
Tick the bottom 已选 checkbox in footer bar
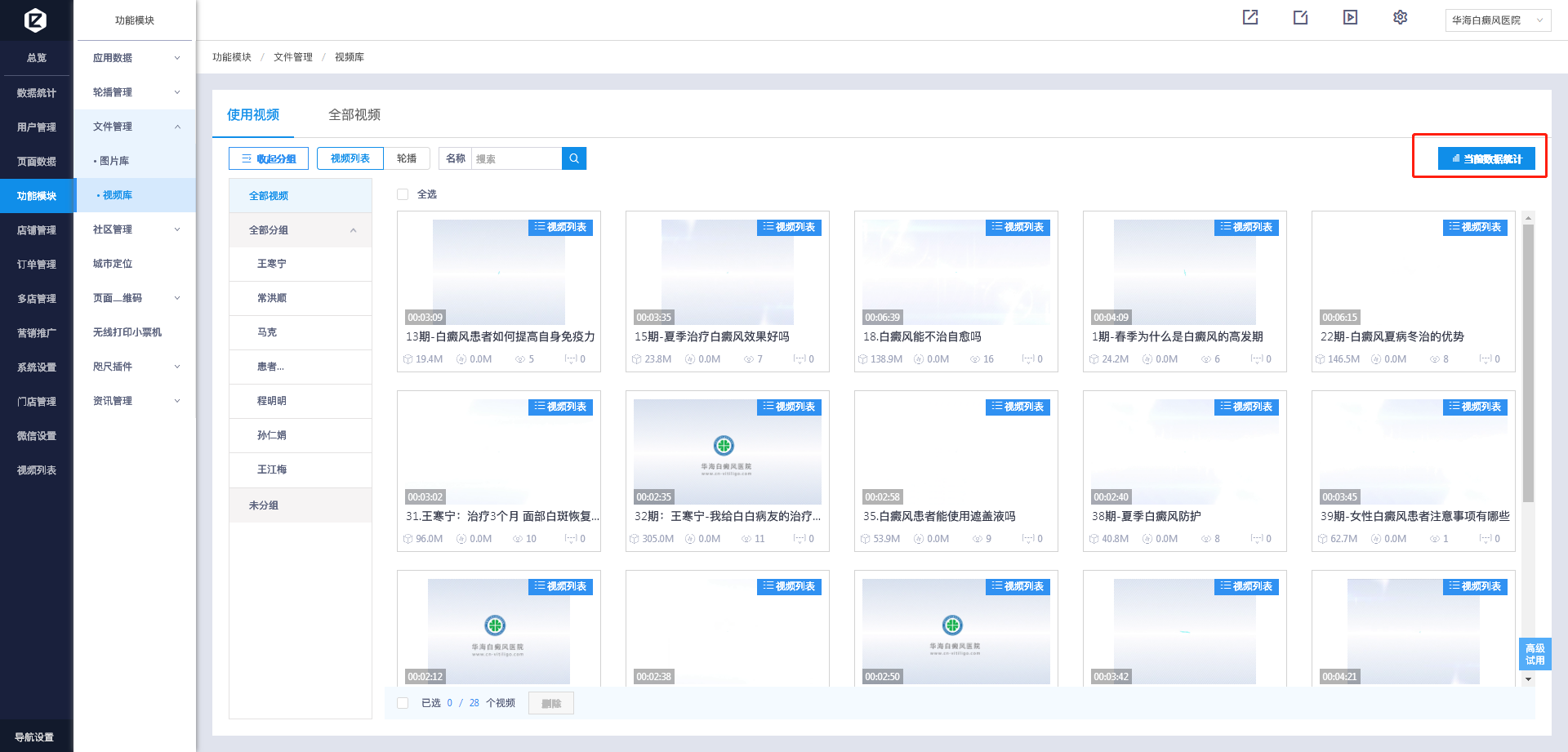pyautogui.click(x=403, y=703)
